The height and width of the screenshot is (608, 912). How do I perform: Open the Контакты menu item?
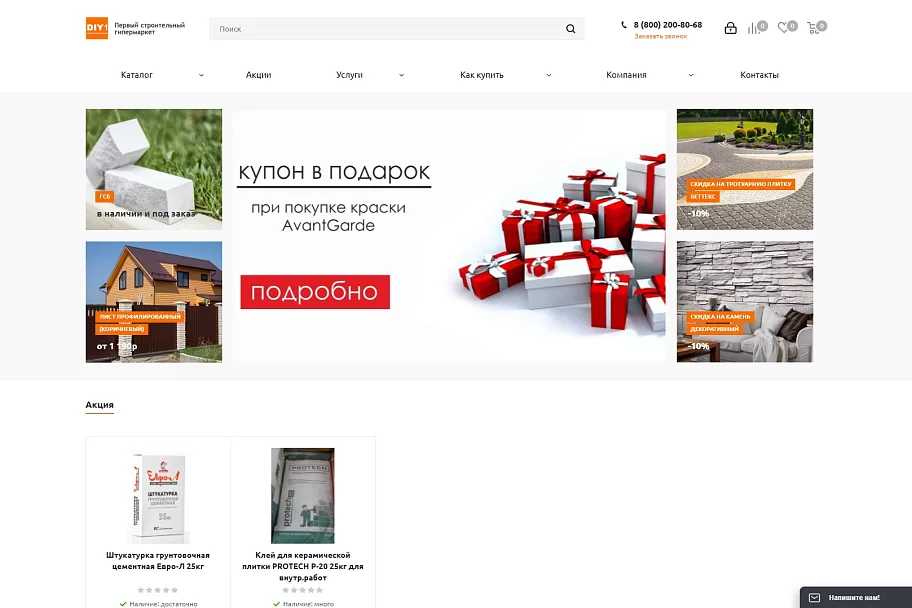pyautogui.click(x=759, y=75)
